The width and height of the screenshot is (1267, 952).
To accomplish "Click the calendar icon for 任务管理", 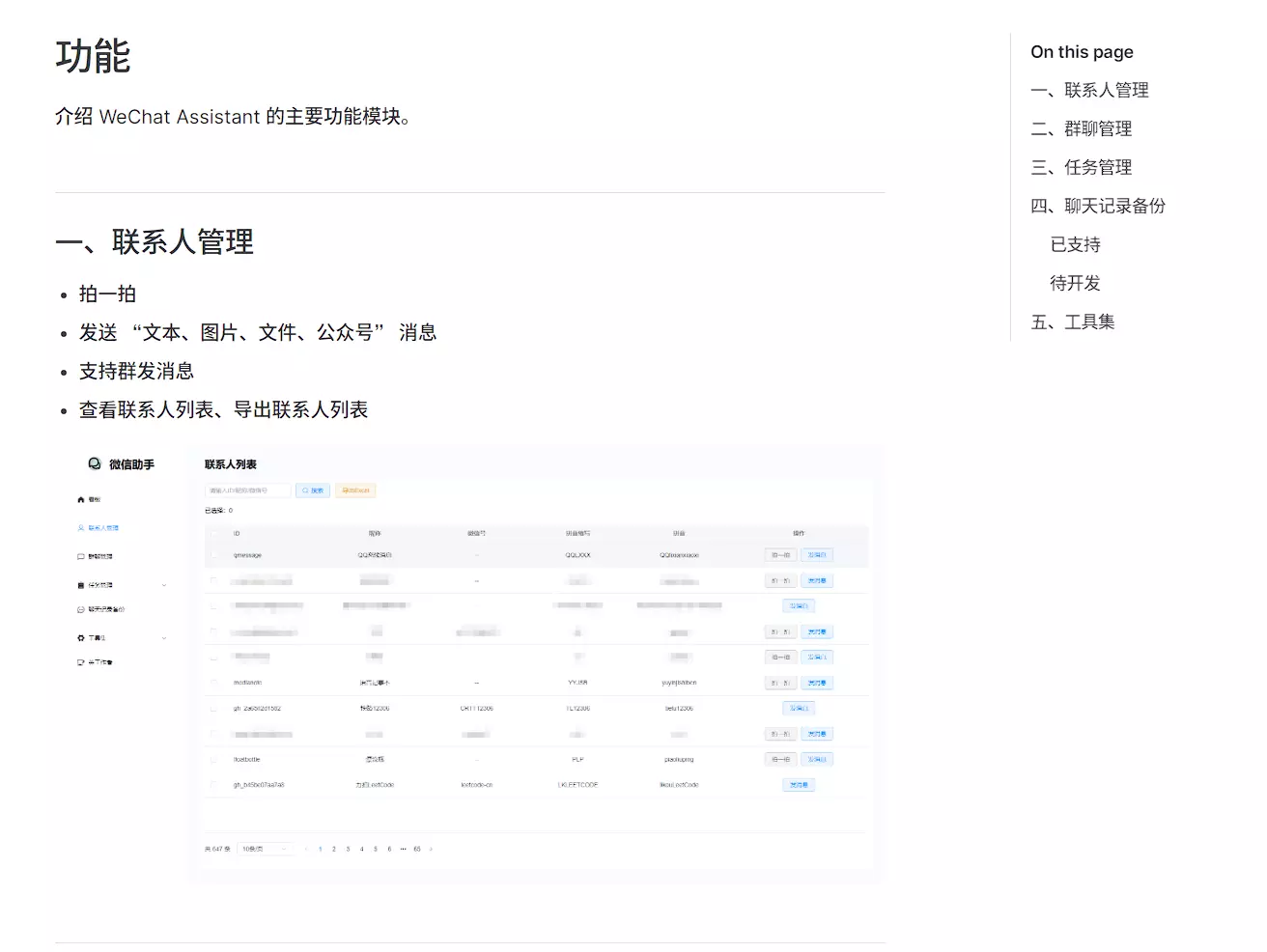I will (x=81, y=585).
